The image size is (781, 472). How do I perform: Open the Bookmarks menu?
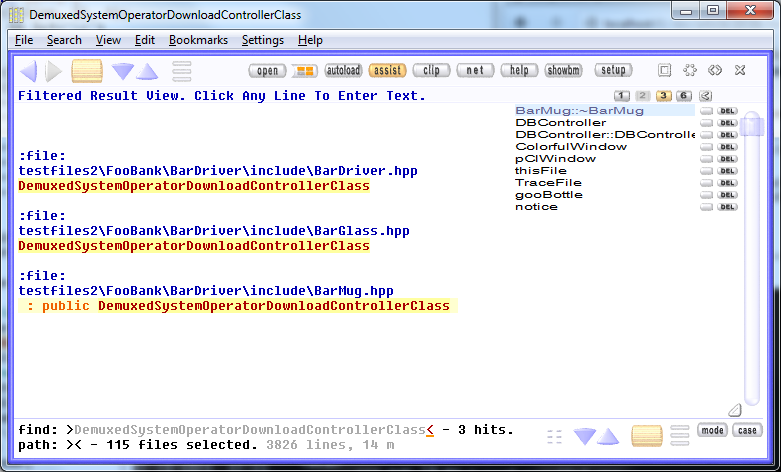[x=198, y=40]
